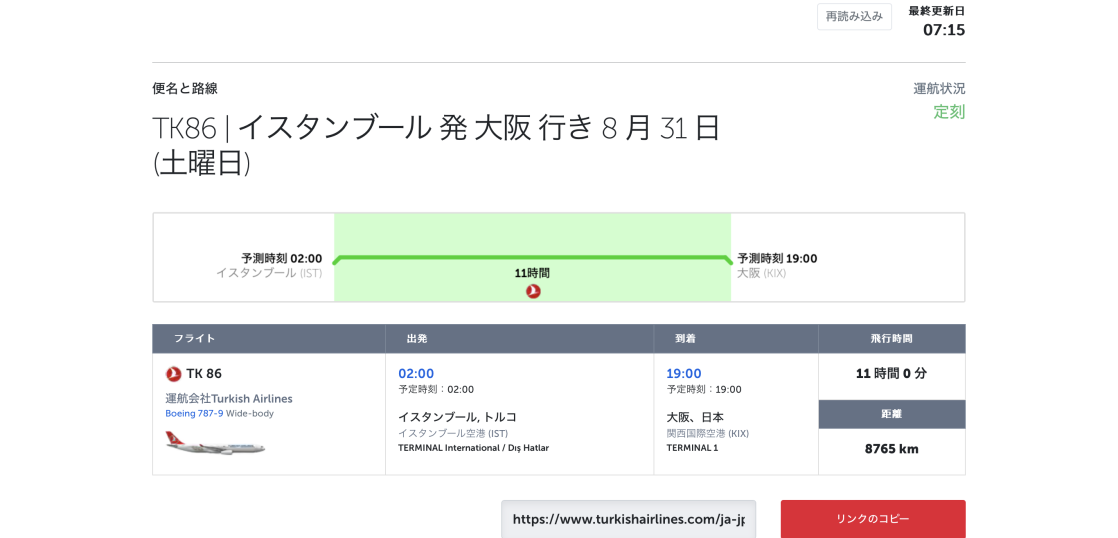Image resolution: width=1118 pixels, height=538 pixels.
Task: Click the blue 19:00 arrival time
Action: click(684, 374)
